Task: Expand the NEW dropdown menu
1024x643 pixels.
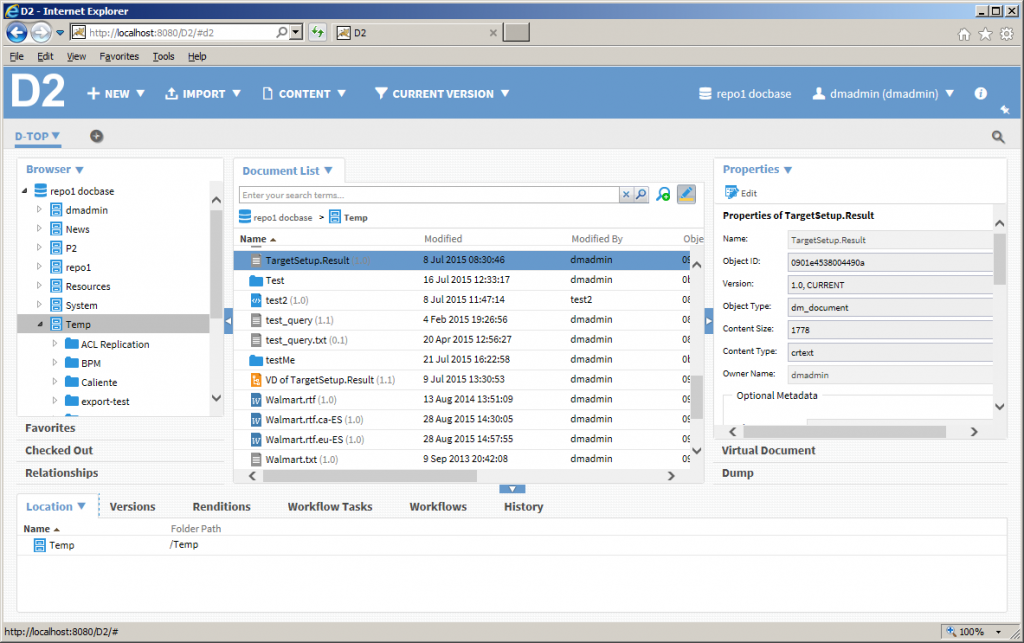Action: 116,93
